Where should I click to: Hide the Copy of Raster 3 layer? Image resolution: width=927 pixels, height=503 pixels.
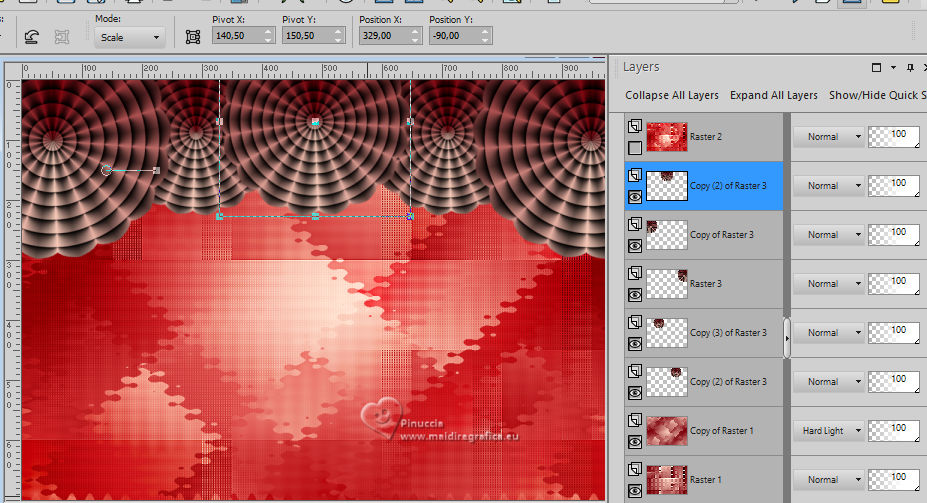pyautogui.click(x=635, y=246)
